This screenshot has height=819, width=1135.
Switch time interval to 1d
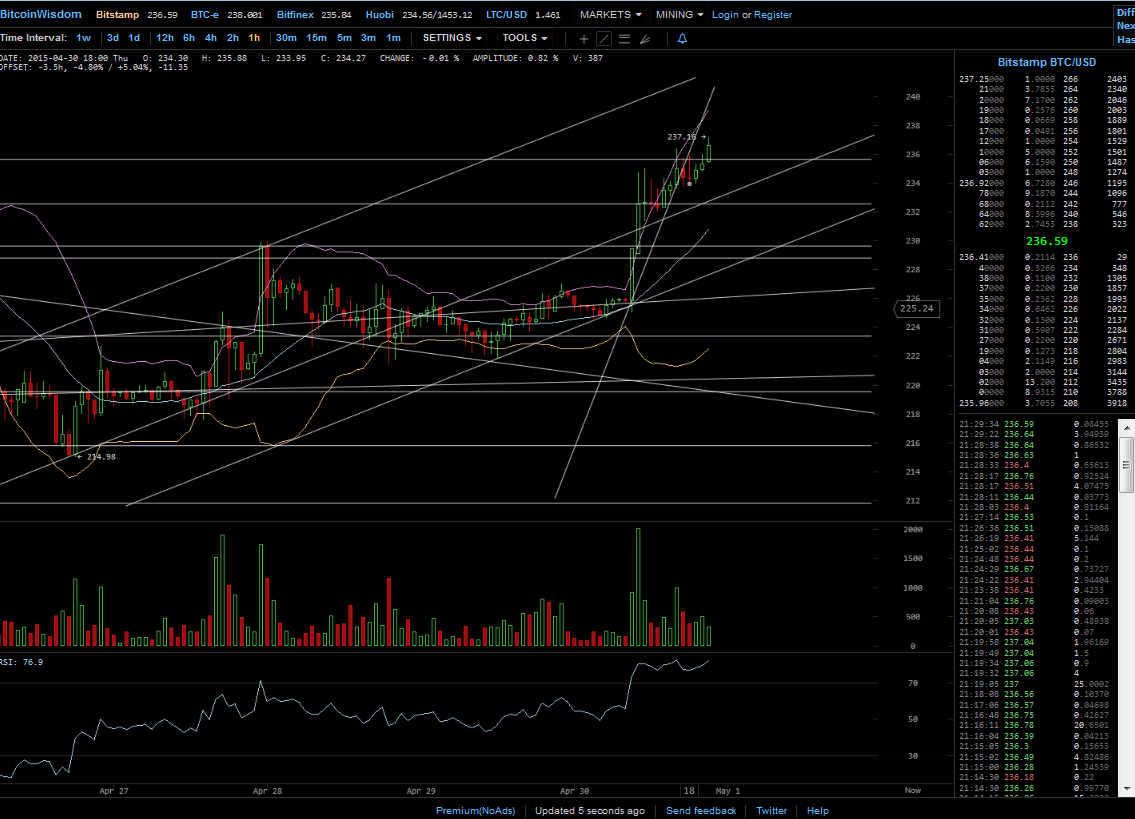pos(134,38)
